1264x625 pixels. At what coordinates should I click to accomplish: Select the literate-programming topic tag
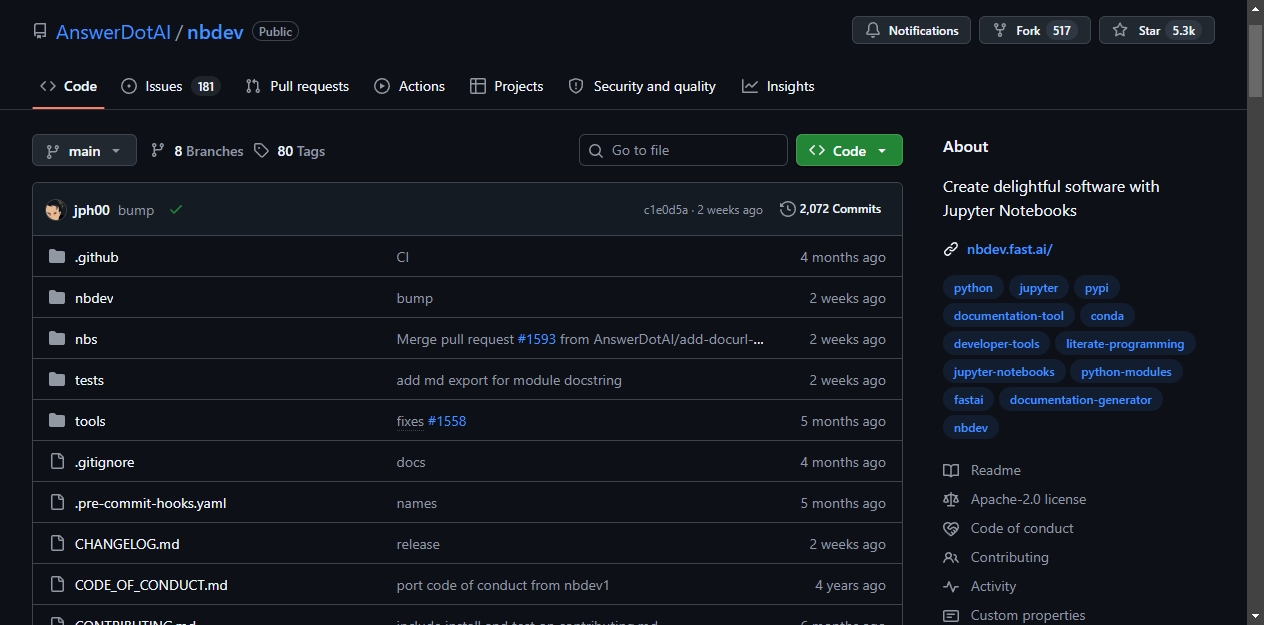pyautogui.click(x=1125, y=344)
